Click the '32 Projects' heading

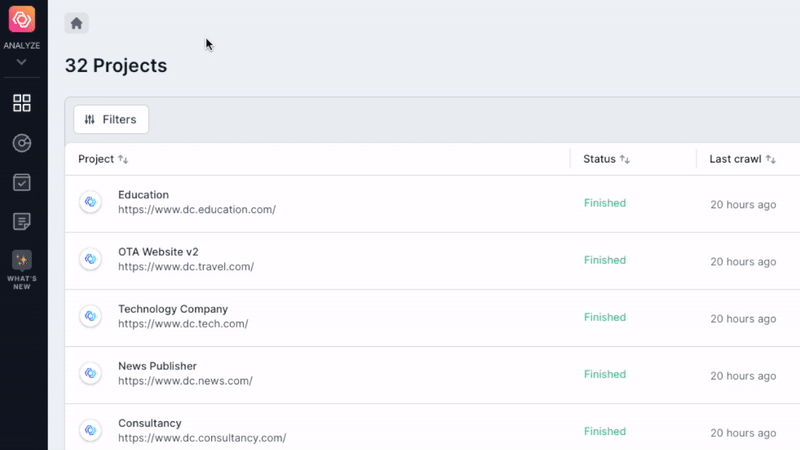pos(116,66)
